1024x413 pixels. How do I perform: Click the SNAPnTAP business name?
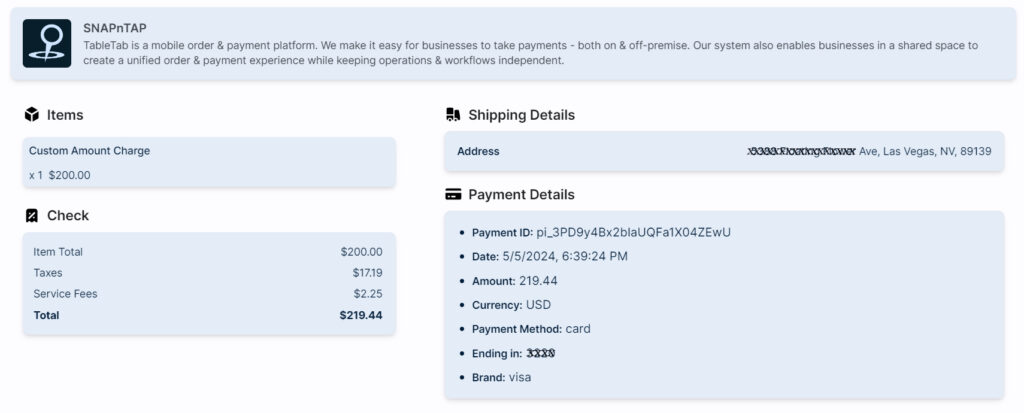115,28
